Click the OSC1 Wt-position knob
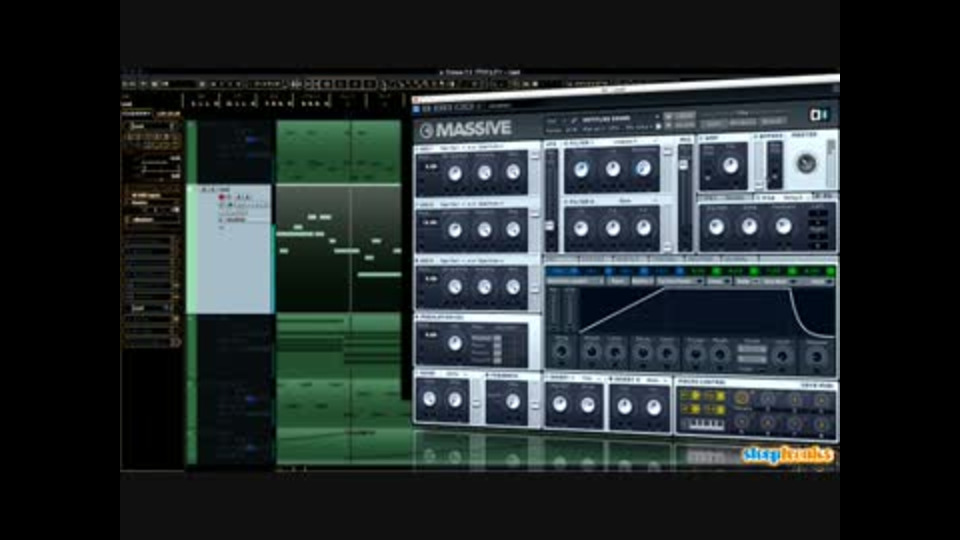 454,173
